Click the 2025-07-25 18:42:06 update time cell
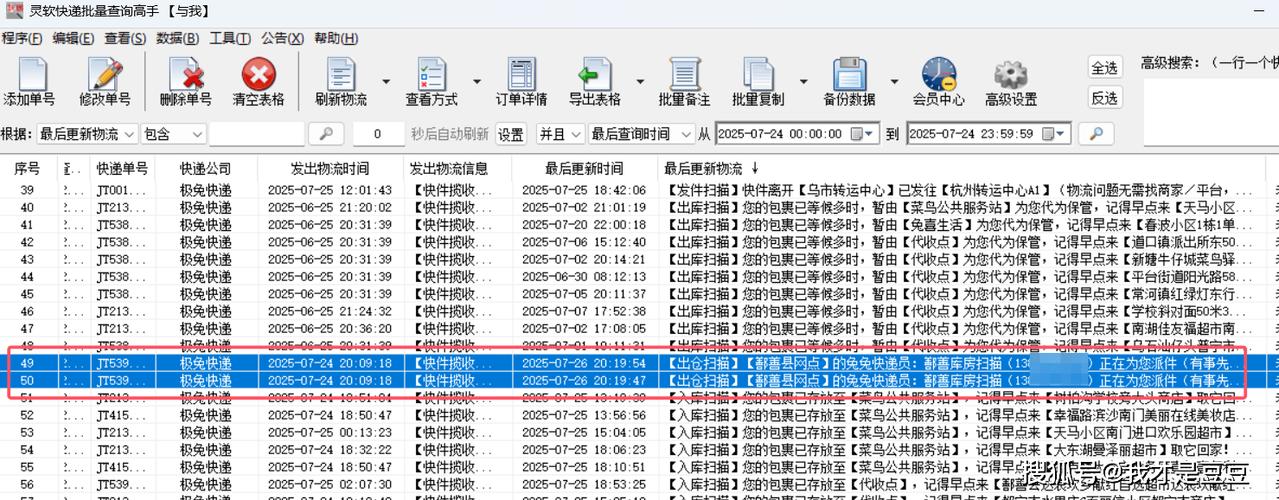The height and width of the screenshot is (500, 1279). 584,190
